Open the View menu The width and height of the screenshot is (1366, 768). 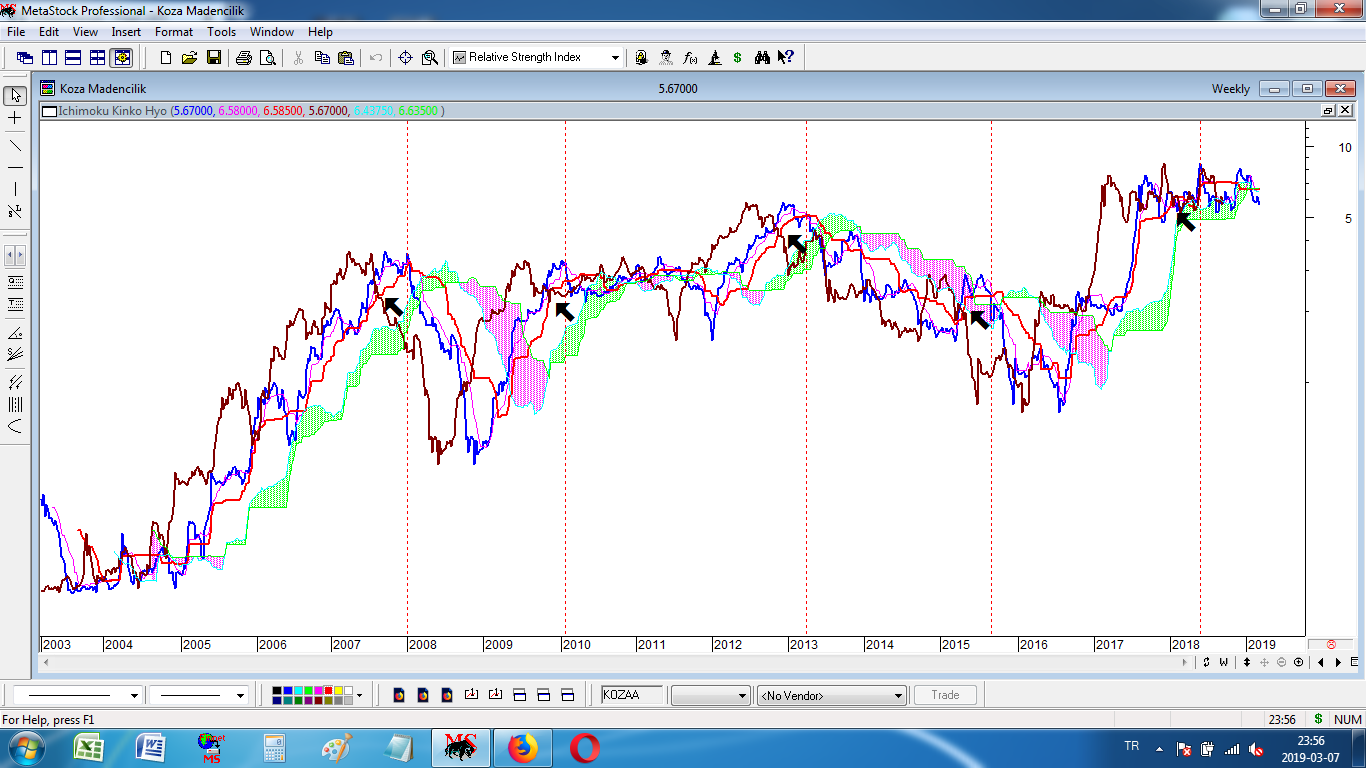tap(85, 32)
